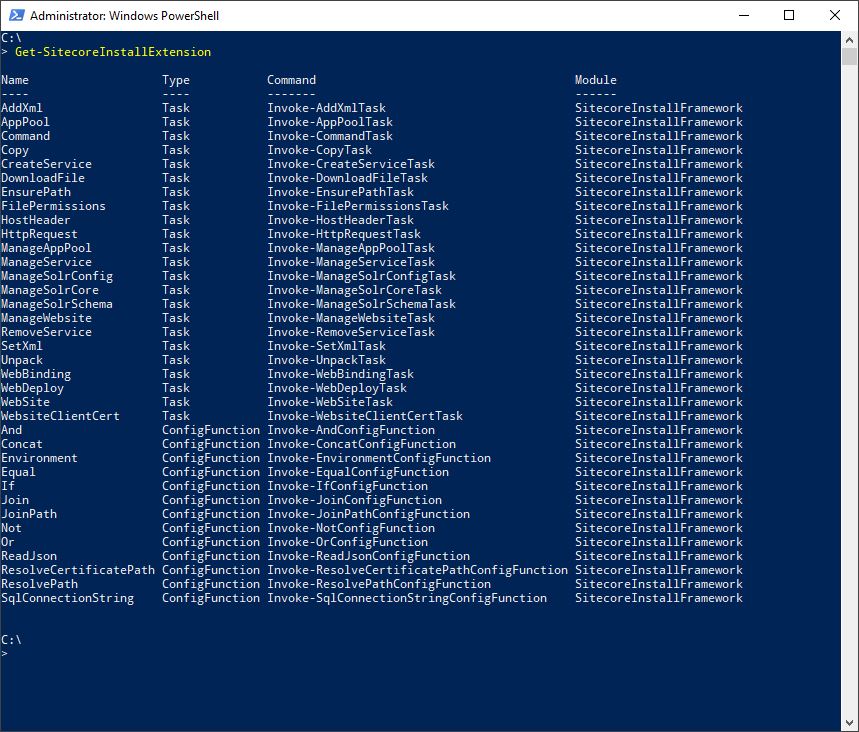Select Unpack in Name column
859x732 pixels.
pyautogui.click(x=22, y=360)
